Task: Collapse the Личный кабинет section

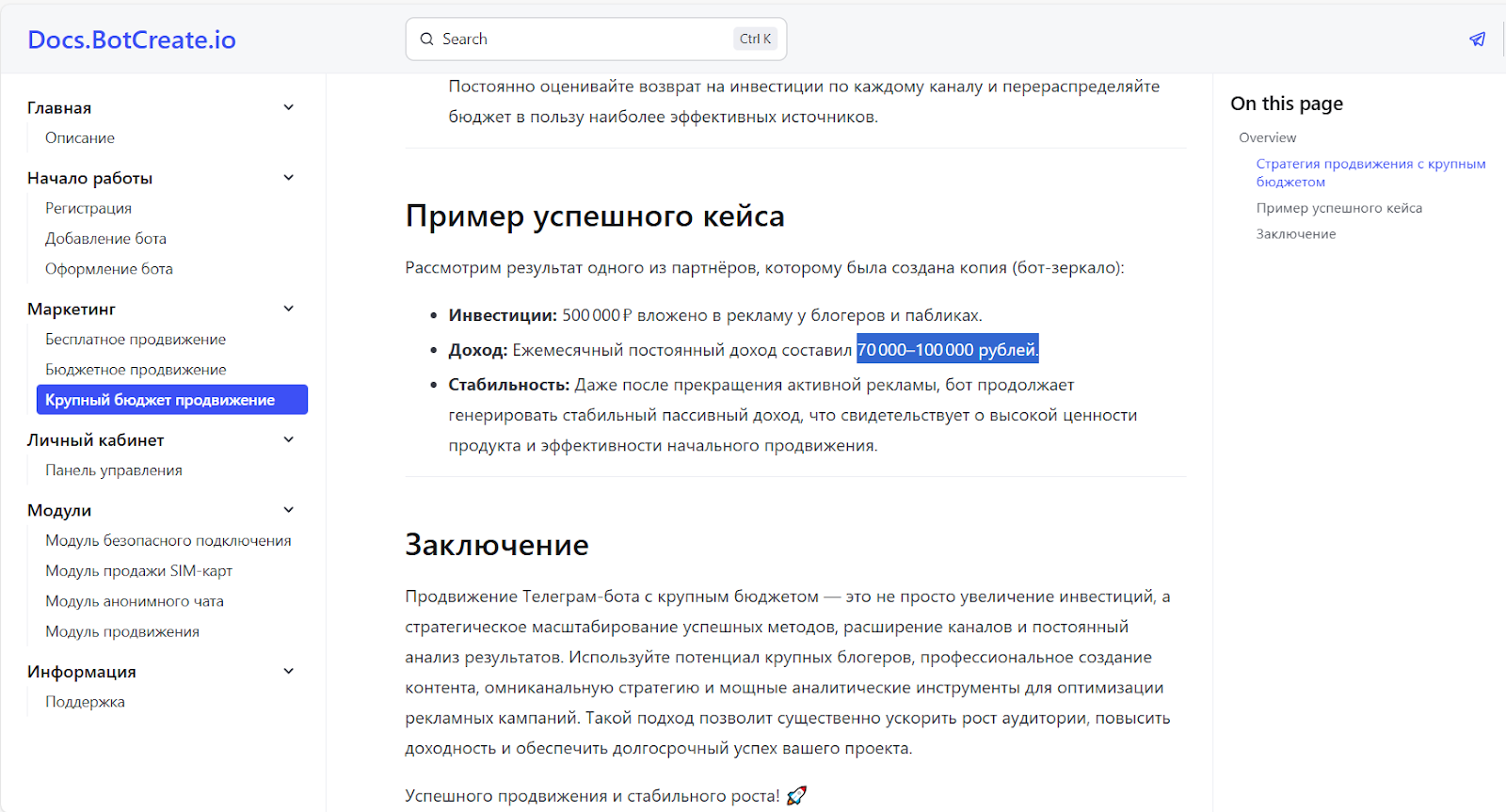Action: [288, 438]
